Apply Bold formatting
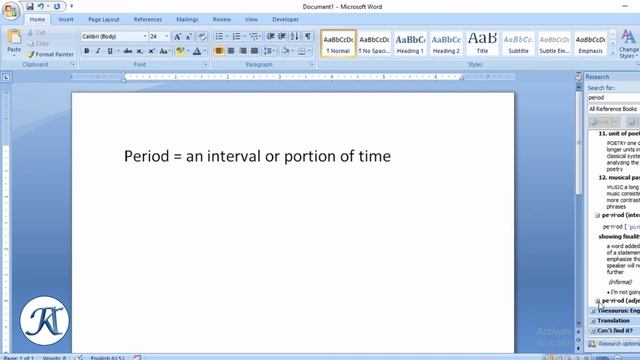640x360 pixels. click(87, 51)
